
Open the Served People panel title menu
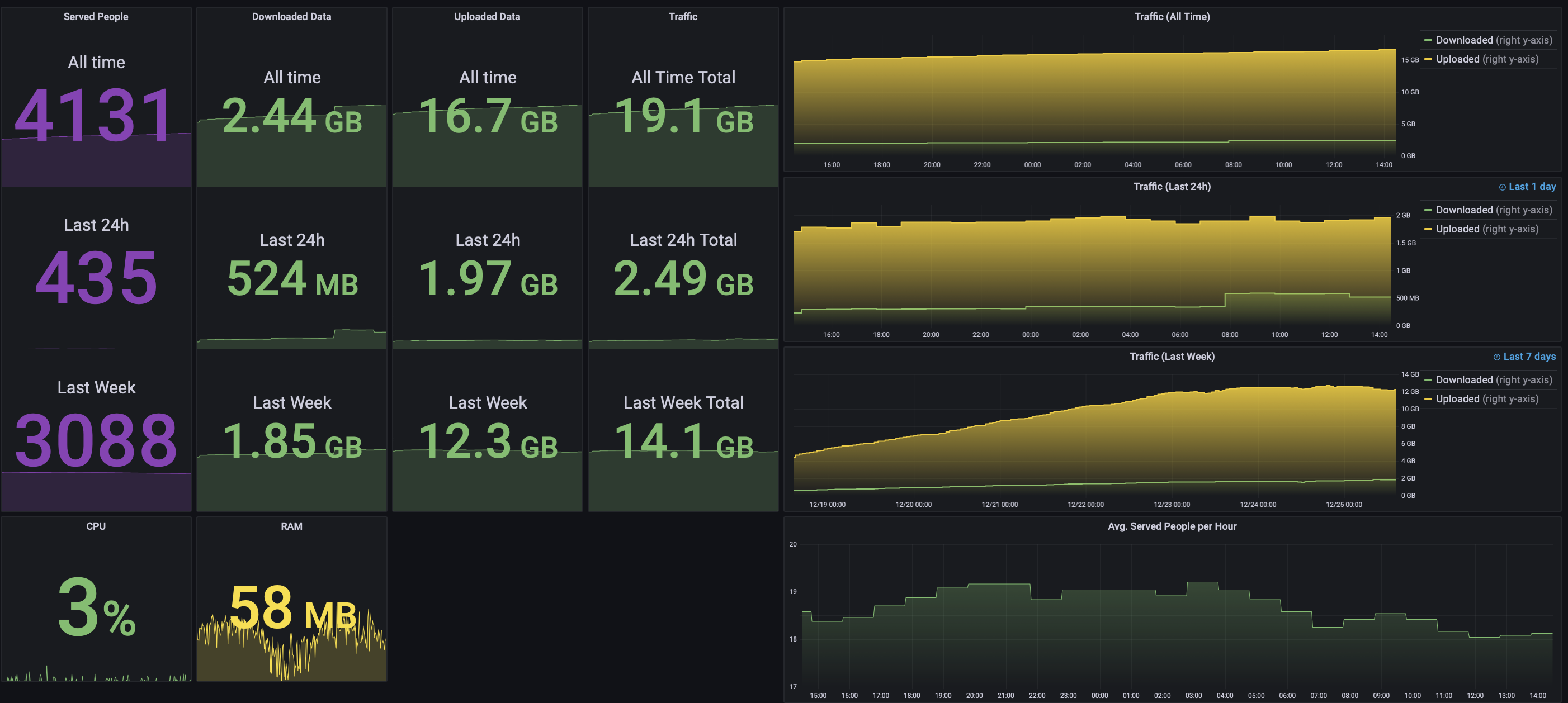[x=96, y=16]
